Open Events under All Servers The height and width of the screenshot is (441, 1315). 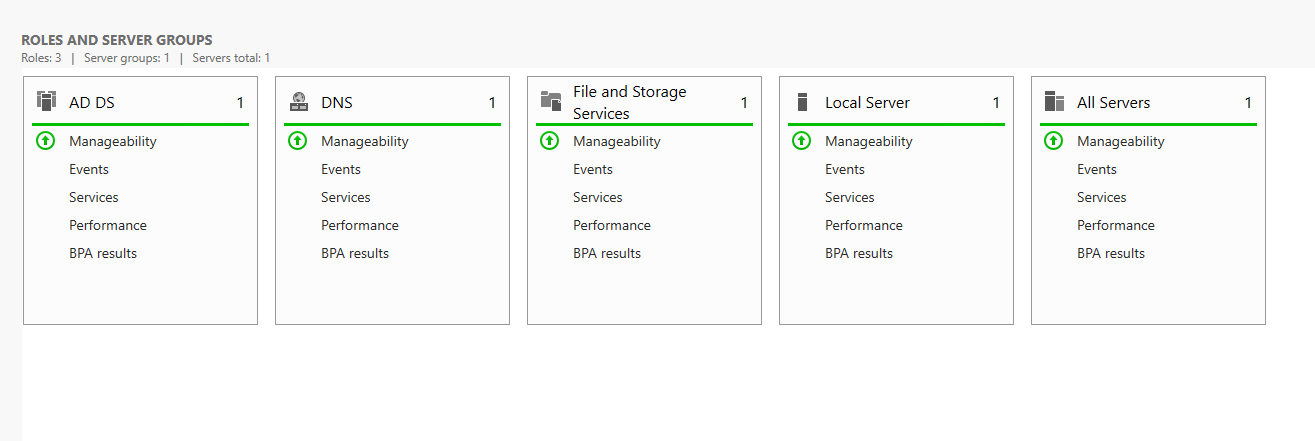(1097, 169)
